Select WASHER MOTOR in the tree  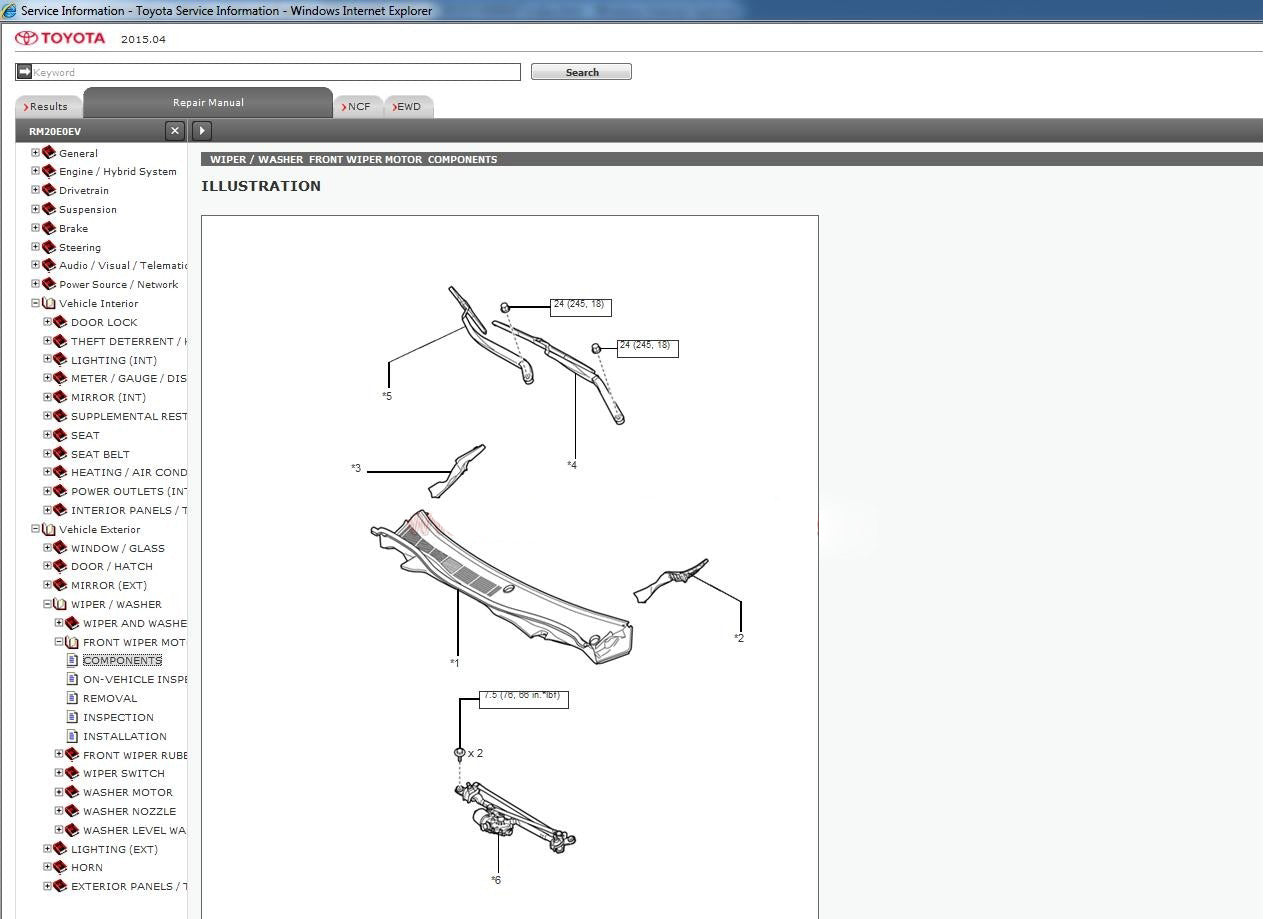tap(127, 792)
